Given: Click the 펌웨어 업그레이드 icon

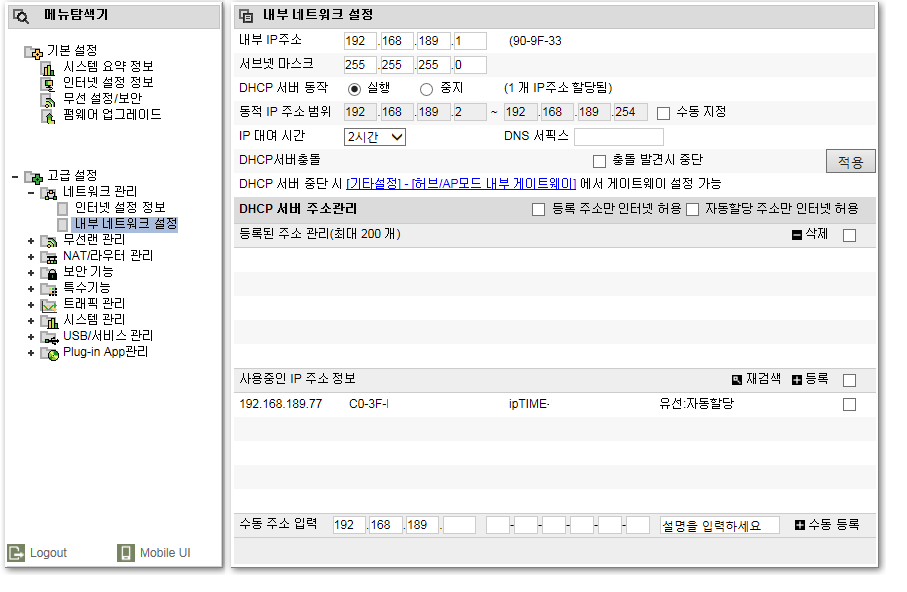Looking at the screenshot, I should pyautogui.click(x=49, y=116).
